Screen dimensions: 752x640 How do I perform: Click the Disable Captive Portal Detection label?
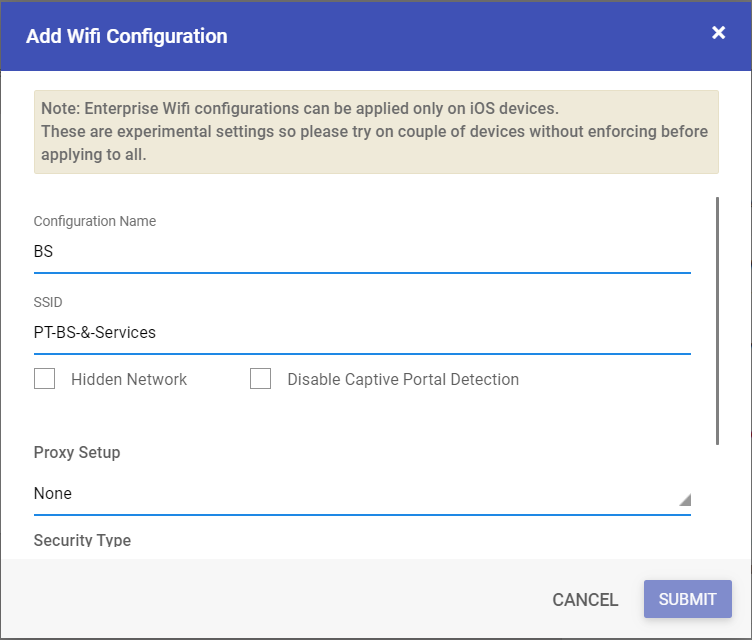tap(403, 379)
